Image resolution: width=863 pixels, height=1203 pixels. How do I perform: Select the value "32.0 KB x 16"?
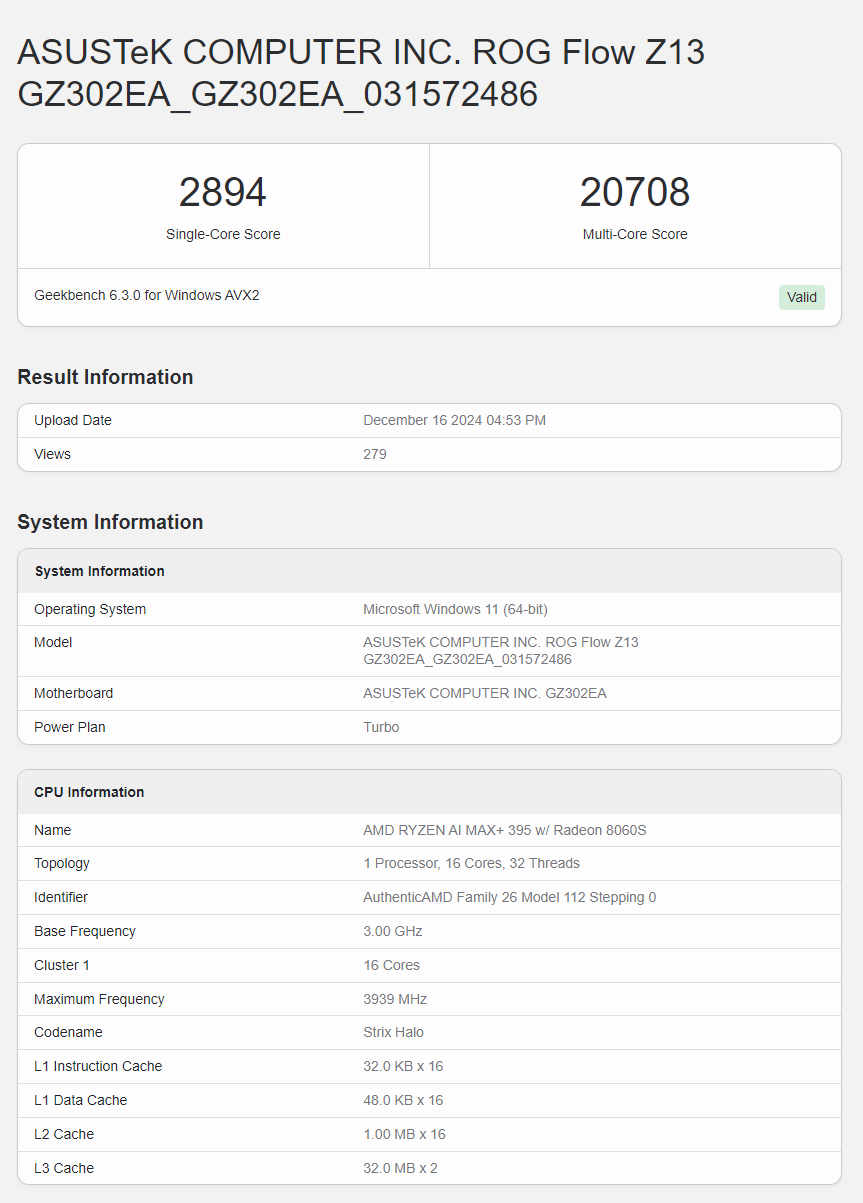click(403, 1066)
